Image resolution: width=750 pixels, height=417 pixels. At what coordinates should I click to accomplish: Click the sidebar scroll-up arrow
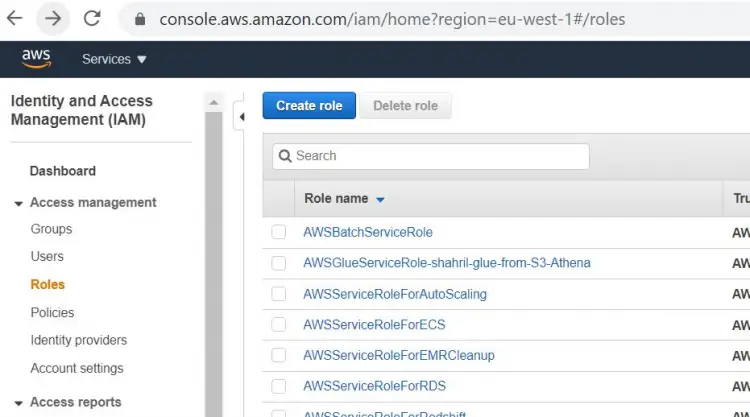pos(214,102)
